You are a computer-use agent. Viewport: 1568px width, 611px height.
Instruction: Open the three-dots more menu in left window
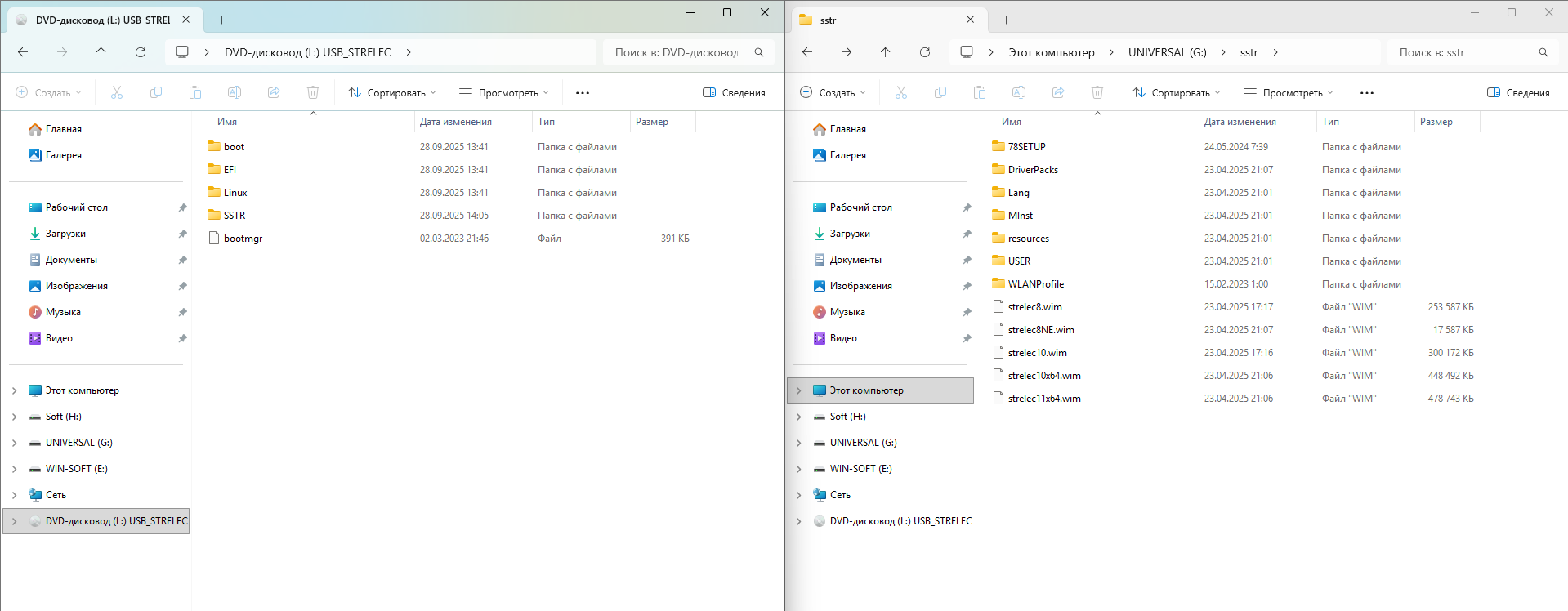coord(583,93)
